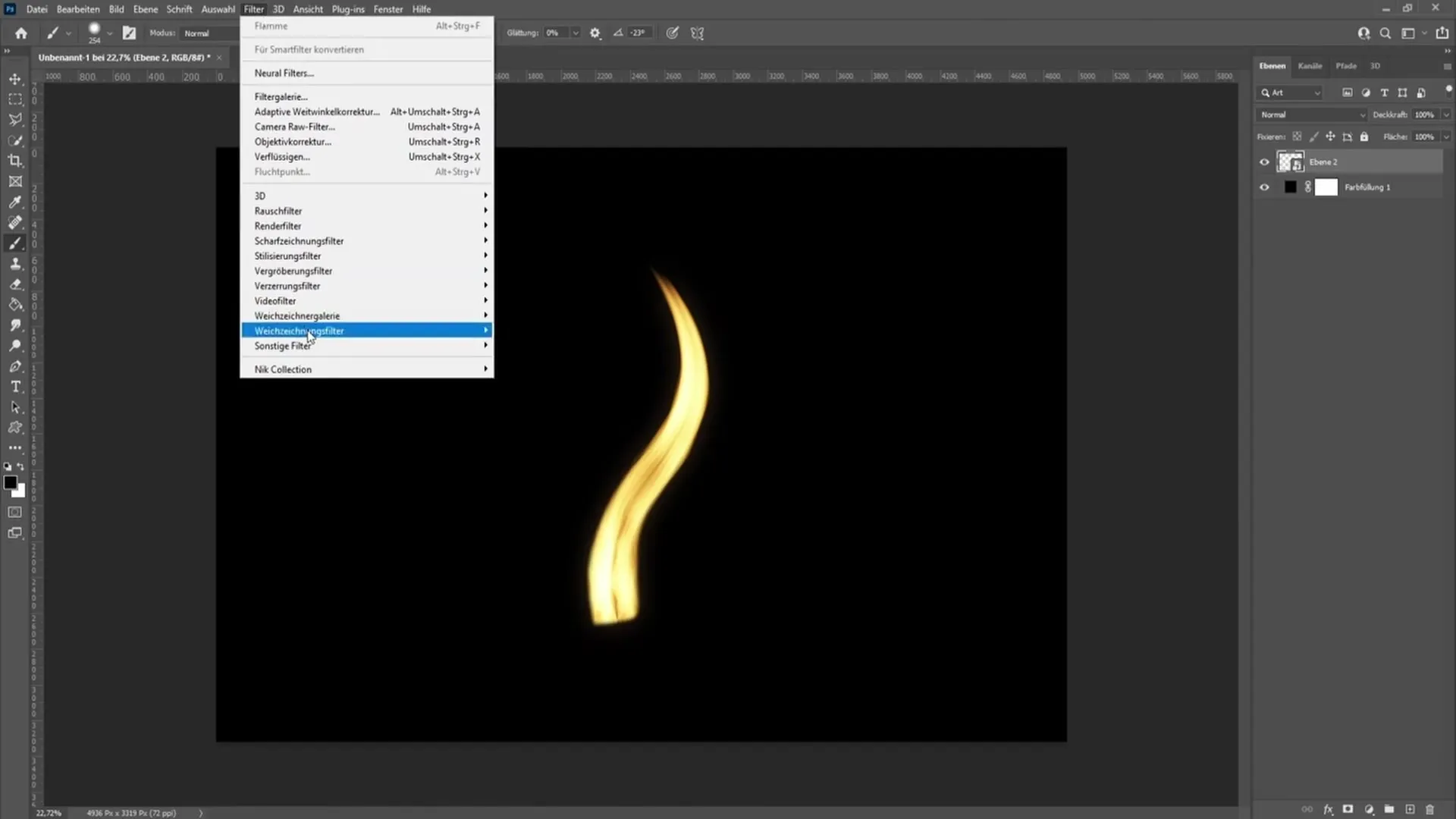
Task: Select the Crop tool
Action: pos(15,161)
